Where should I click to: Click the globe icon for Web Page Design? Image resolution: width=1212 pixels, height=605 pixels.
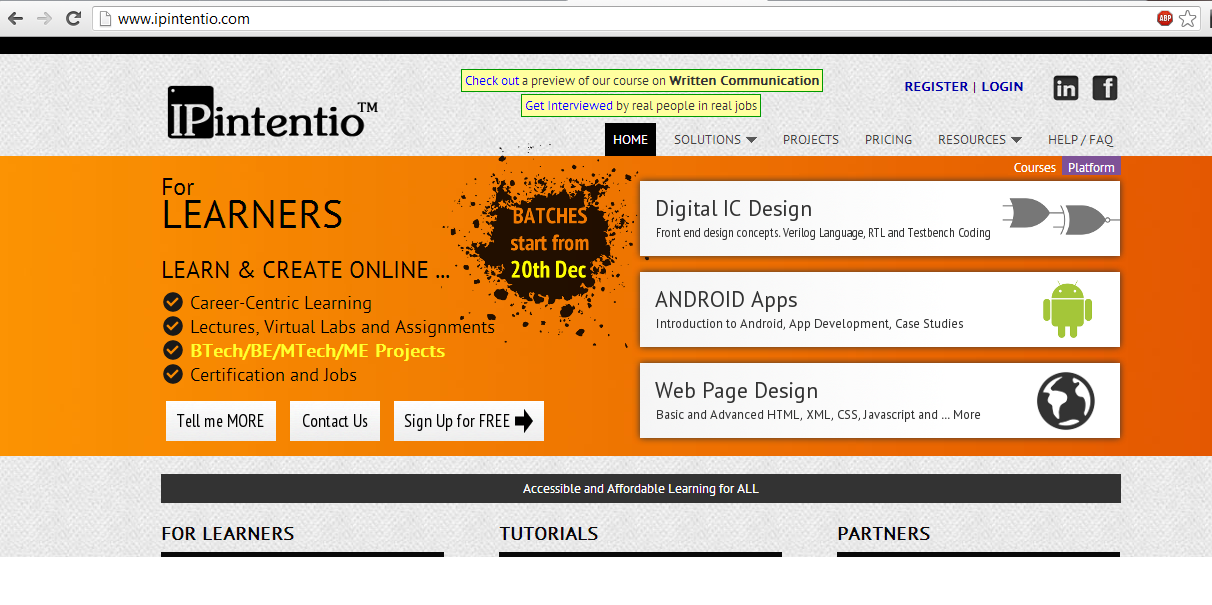pyautogui.click(x=1066, y=401)
